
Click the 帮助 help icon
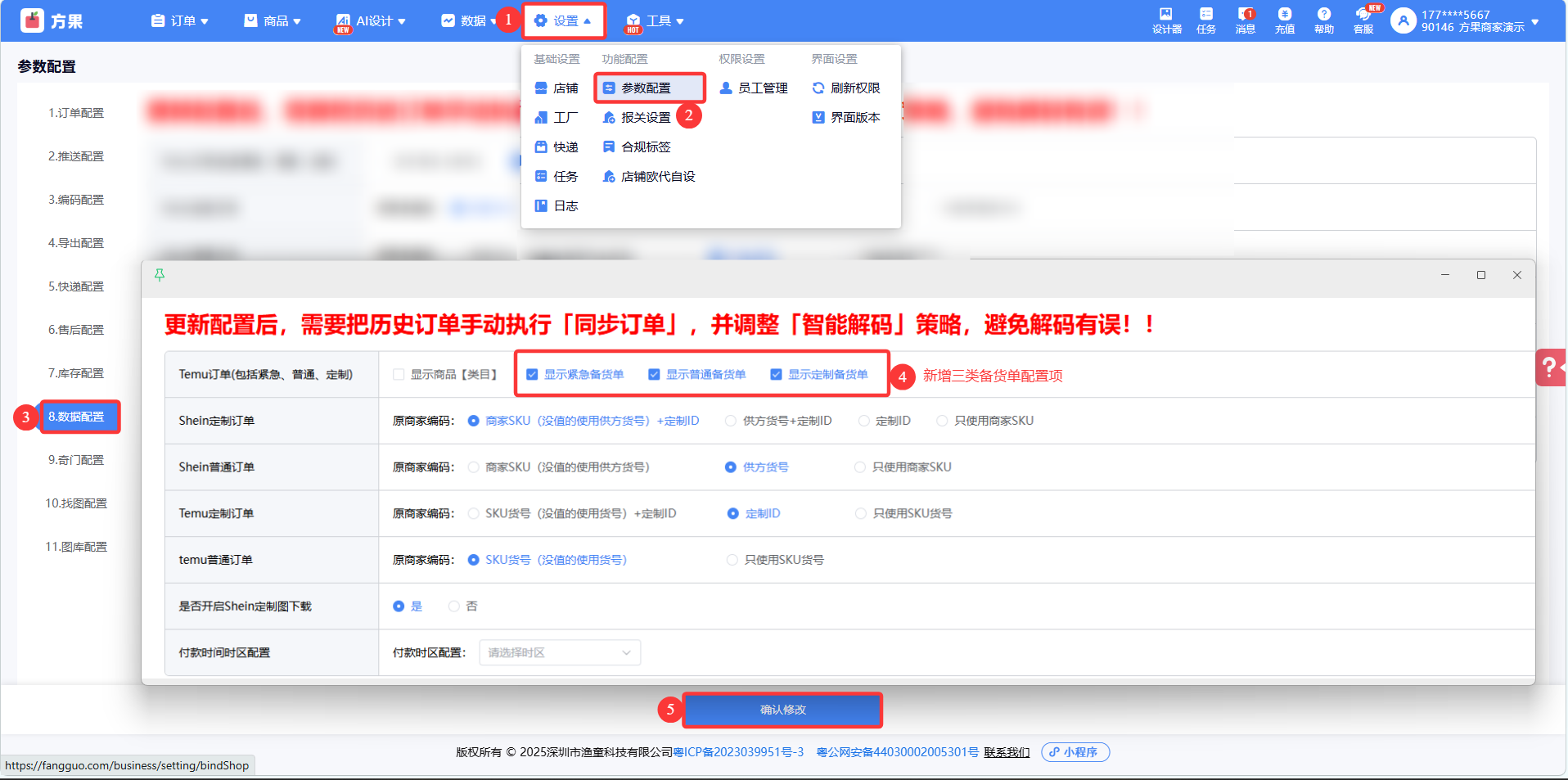click(1323, 20)
